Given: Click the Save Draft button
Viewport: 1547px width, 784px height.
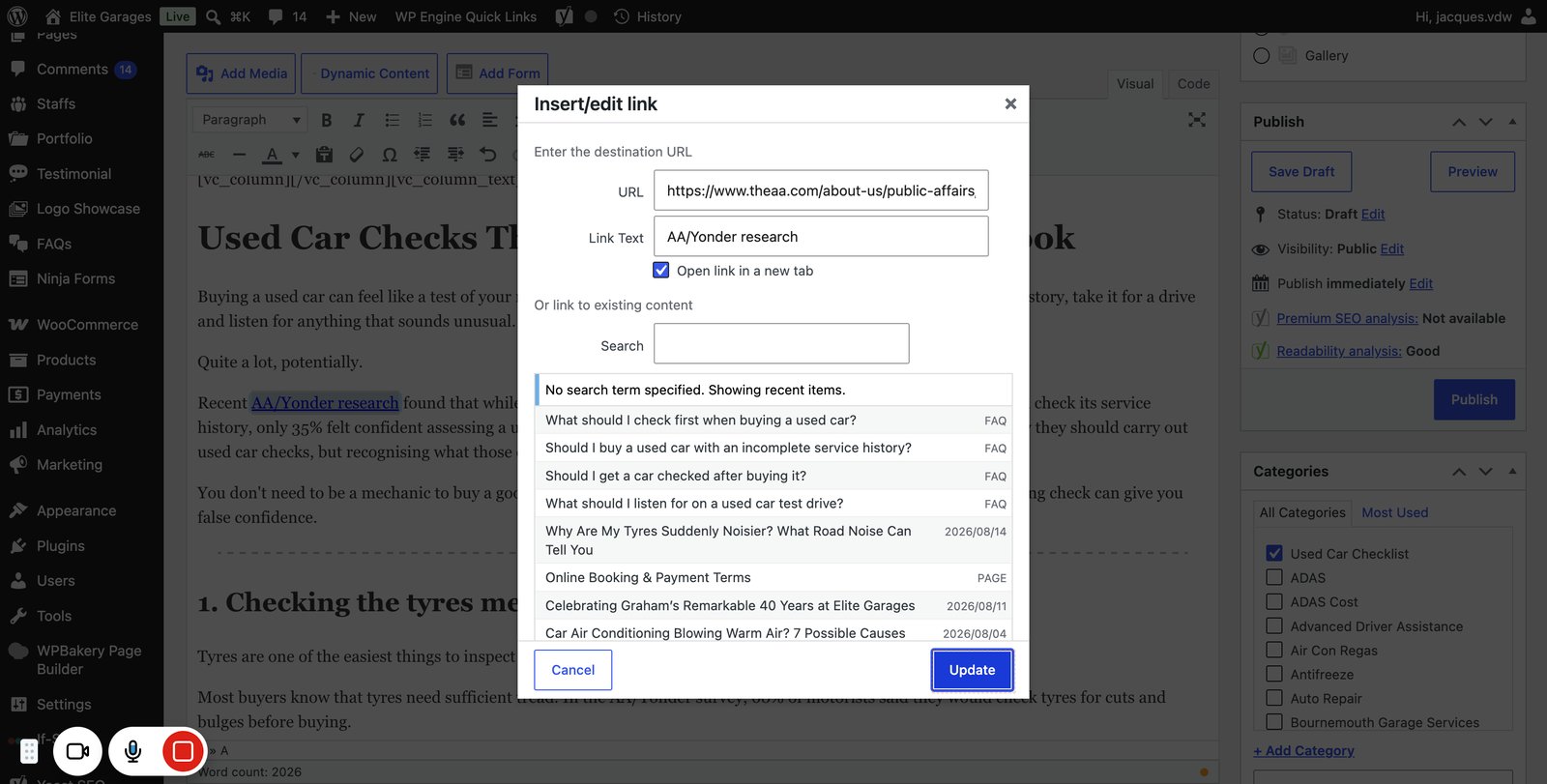Looking at the screenshot, I should click(1301, 171).
